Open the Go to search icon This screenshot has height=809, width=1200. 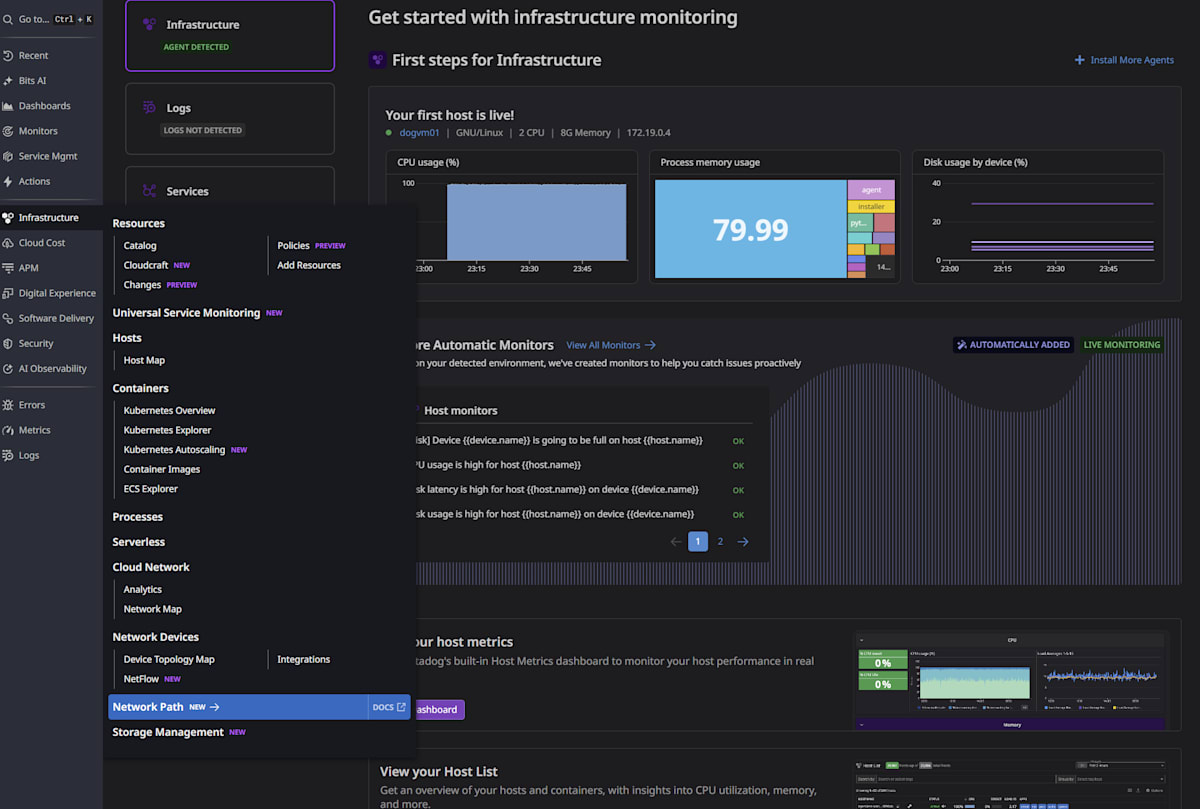[8, 19]
